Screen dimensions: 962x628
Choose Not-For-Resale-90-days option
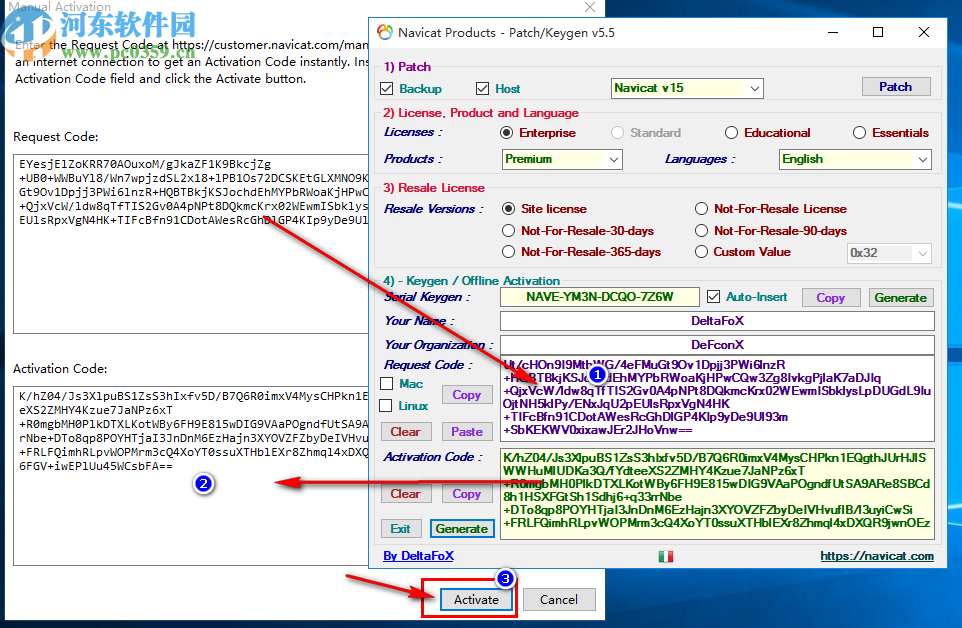(x=701, y=231)
